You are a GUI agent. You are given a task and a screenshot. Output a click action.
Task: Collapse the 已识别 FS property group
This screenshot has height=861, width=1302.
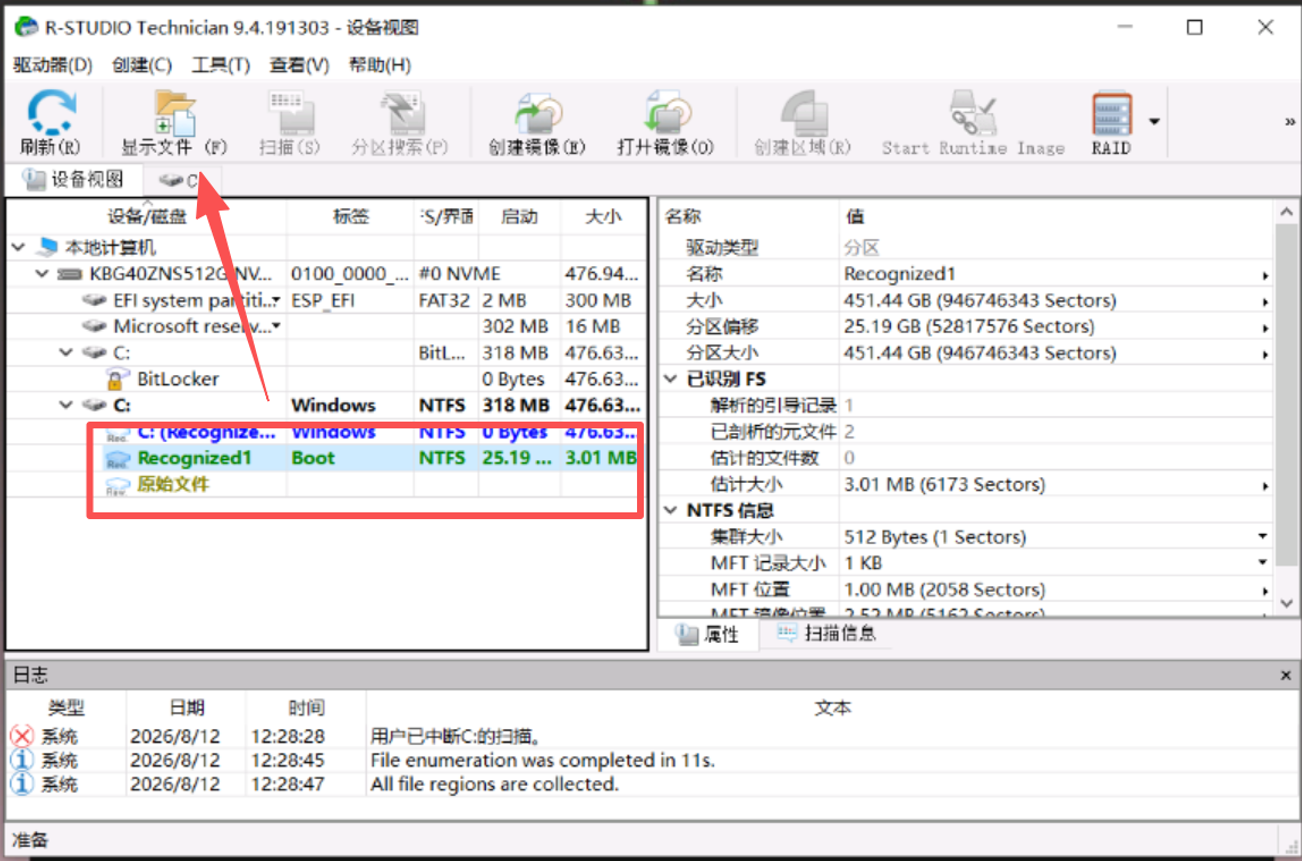point(671,379)
